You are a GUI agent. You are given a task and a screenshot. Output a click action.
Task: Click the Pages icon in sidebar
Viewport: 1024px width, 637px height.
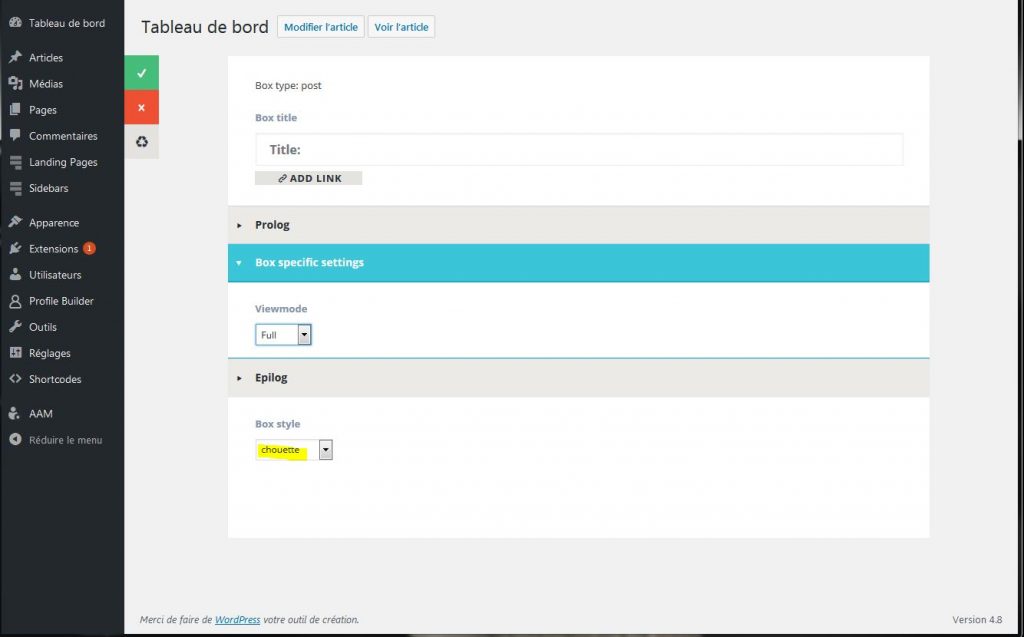pyautogui.click(x=15, y=110)
